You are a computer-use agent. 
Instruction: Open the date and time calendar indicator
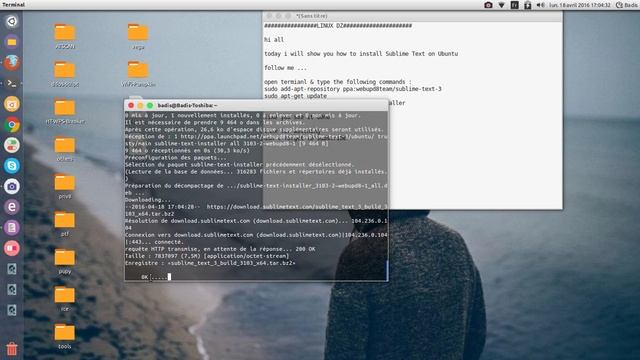pyautogui.click(x=580, y=5)
